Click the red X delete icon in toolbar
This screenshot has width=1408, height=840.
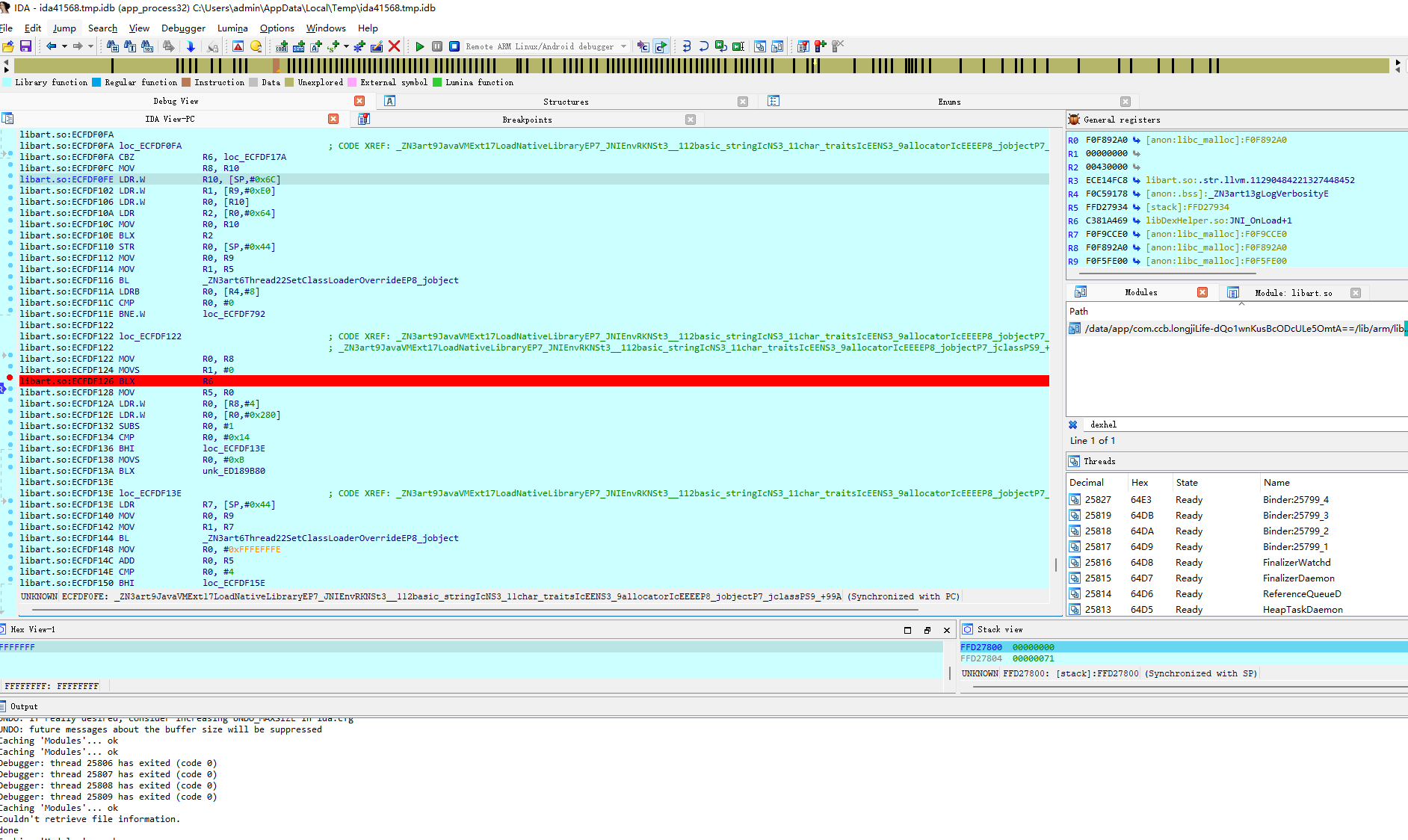[x=395, y=46]
